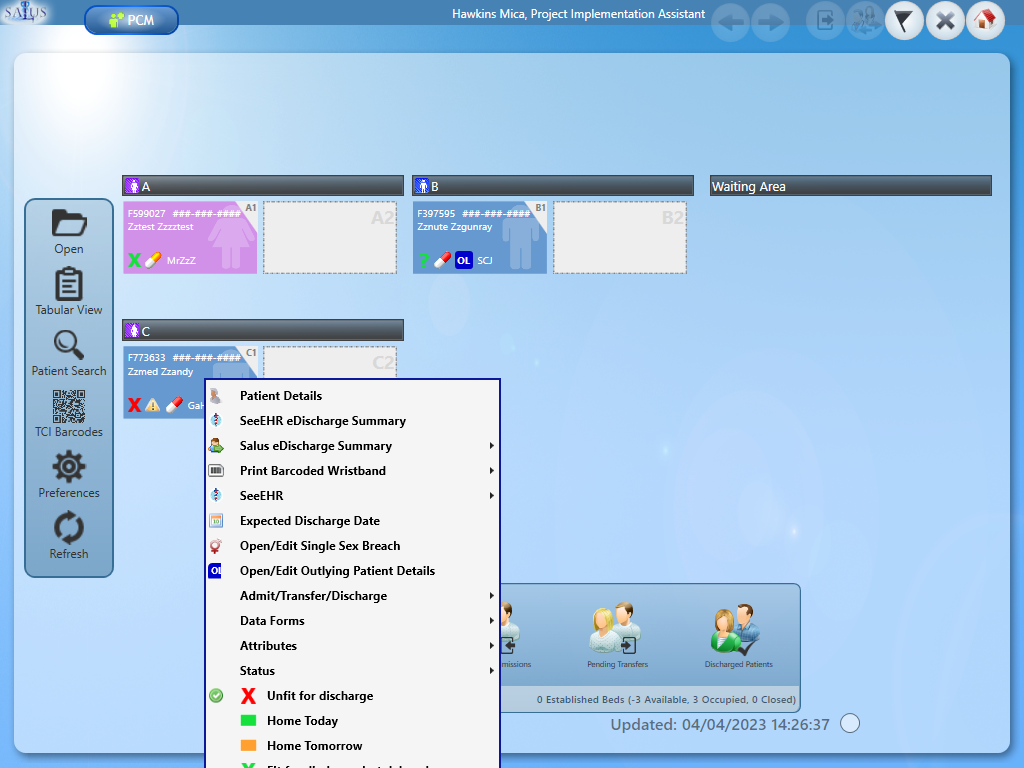This screenshot has height=768, width=1024.
Task: Expand Attributes submenu
Action: coord(353,646)
